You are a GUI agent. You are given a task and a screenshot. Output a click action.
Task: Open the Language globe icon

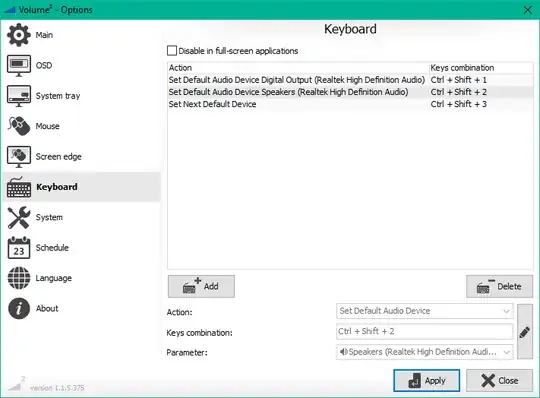coord(19,278)
